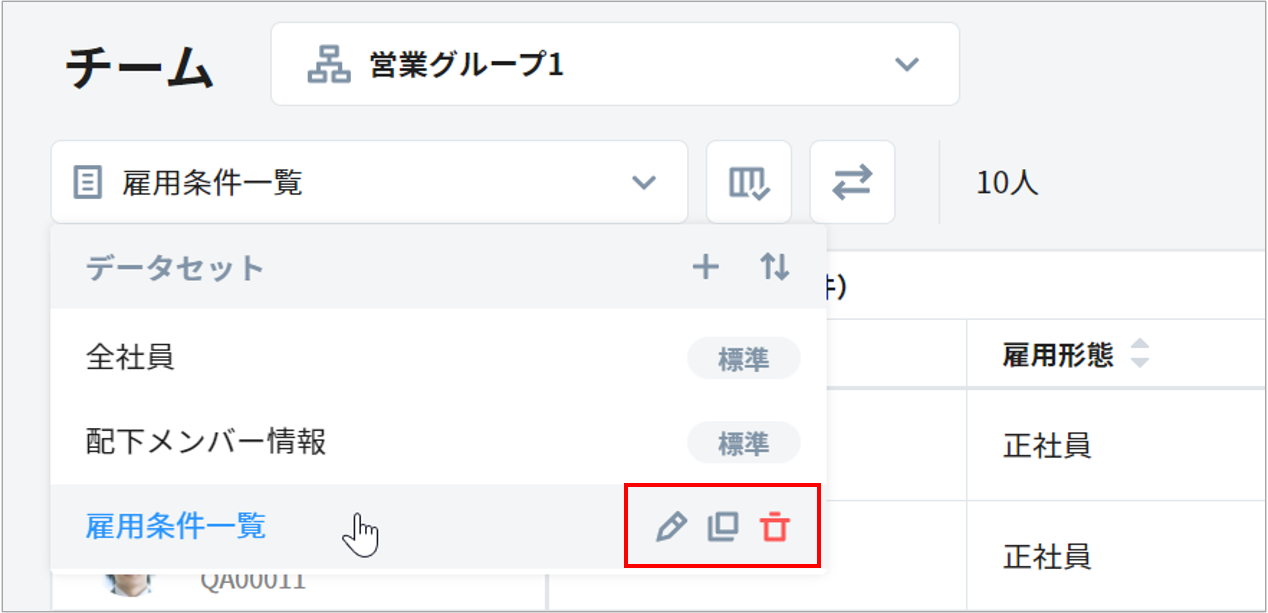The width and height of the screenshot is (1268, 613).
Task: Sort by 雇用形態 column arrows
Action: [x=1140, y=354]
